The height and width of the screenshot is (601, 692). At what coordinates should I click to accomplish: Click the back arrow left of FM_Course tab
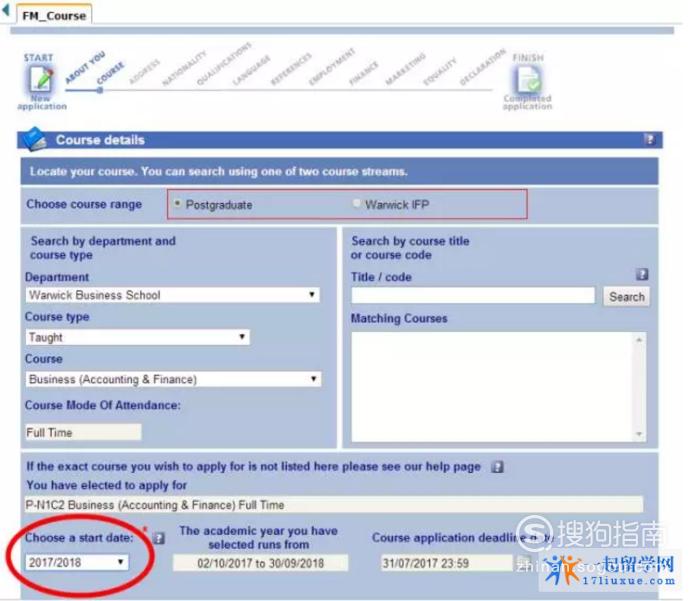[6, 10]
